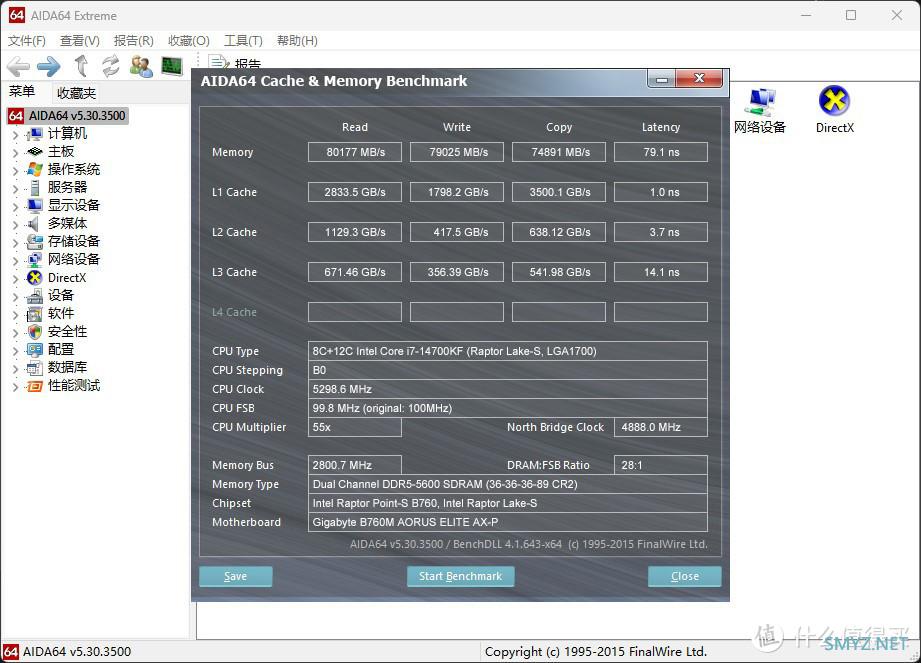Click the green monitor toolbar icon
921x663 pixels.
(x=172, y=66)
